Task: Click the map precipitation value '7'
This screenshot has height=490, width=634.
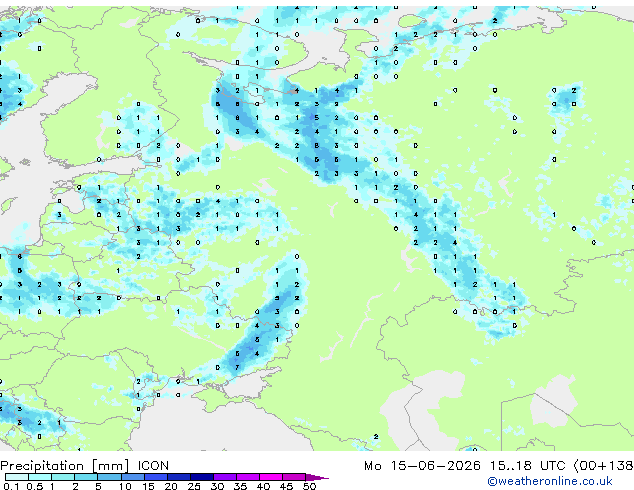Action: click(x=237, y=368)
